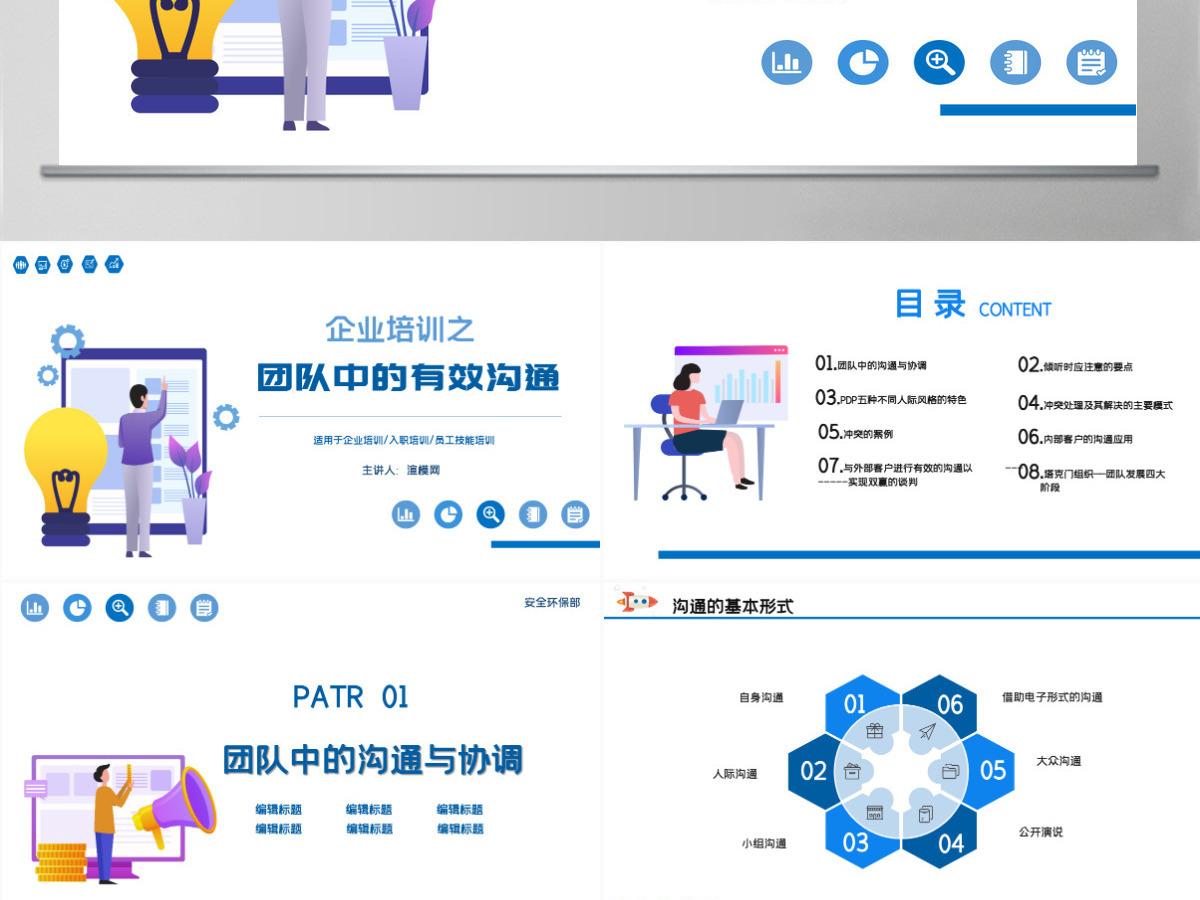Screen dimensions: 1200x900
Task: Click the yellow light bulb illustration on the title slide
Action: point(65,476)
